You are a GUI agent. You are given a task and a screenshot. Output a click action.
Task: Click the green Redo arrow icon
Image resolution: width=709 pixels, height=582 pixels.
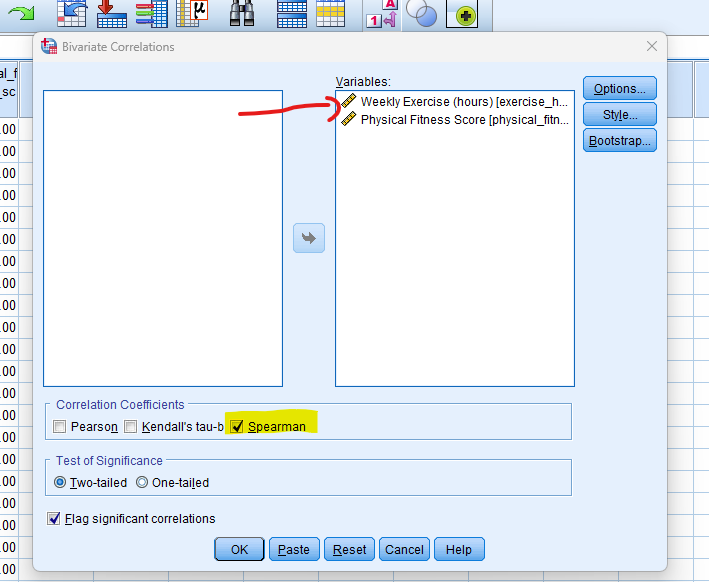tap(21, 11)
